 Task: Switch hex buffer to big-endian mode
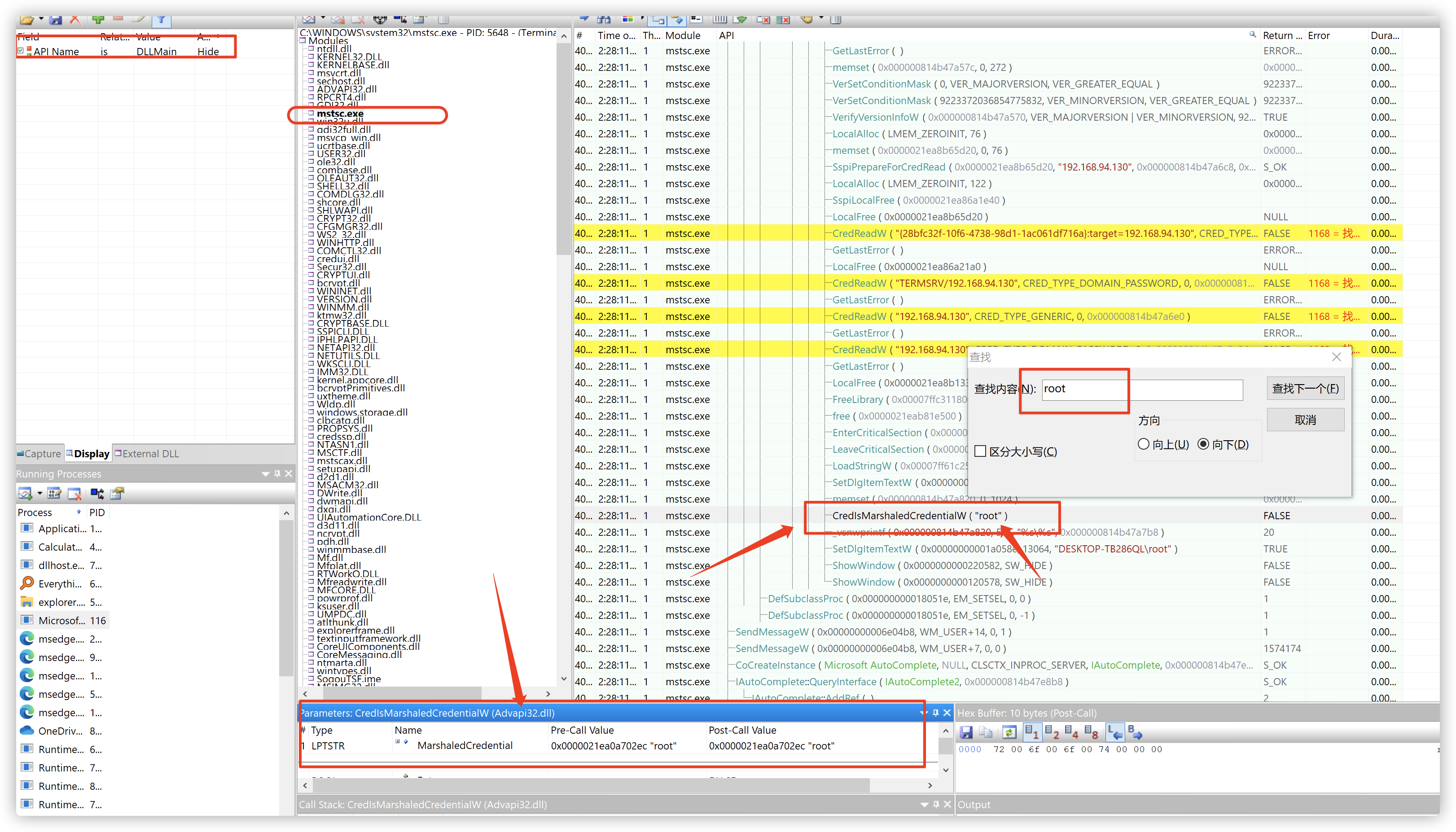point(1135,732)
